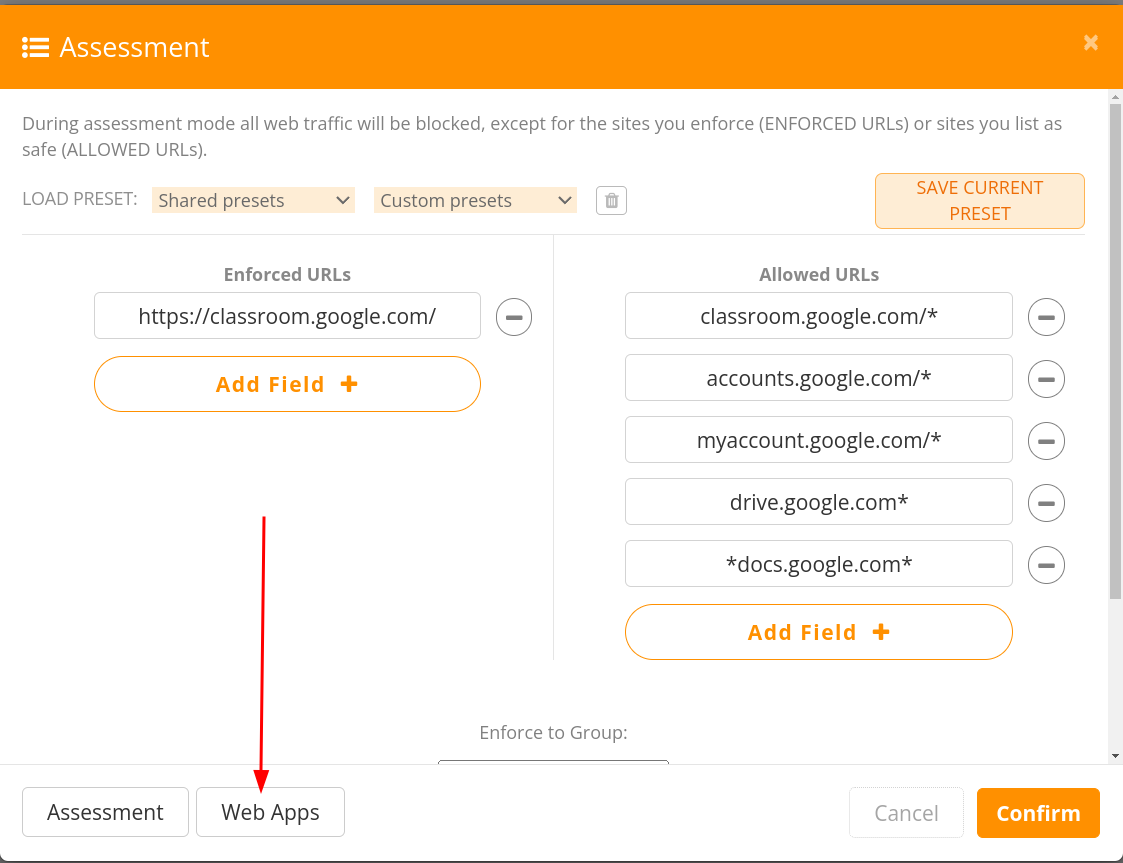Edit the *docs.google.com* allowed URL field
The height and width of the screenshot is (863, 1123).
pyautogui.click(x=819, y=564)
